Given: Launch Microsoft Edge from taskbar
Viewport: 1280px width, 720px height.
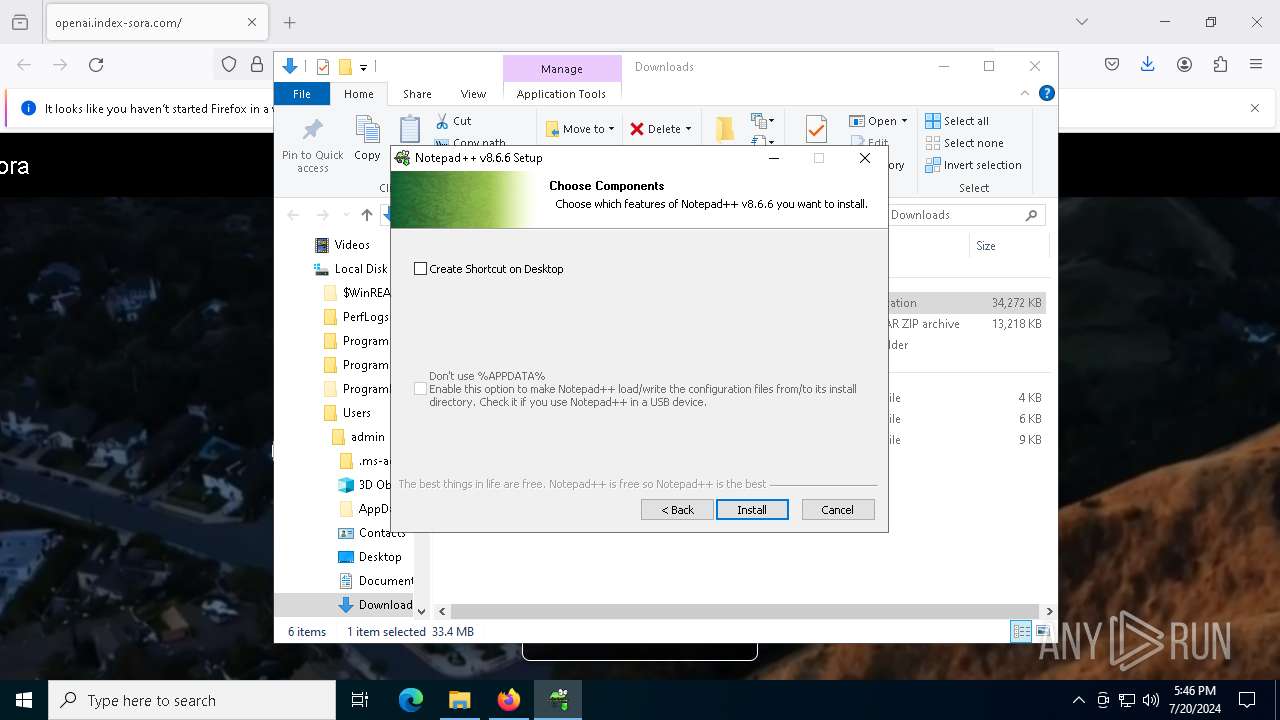Looking at the screenshot, I should tap(411, 700).
